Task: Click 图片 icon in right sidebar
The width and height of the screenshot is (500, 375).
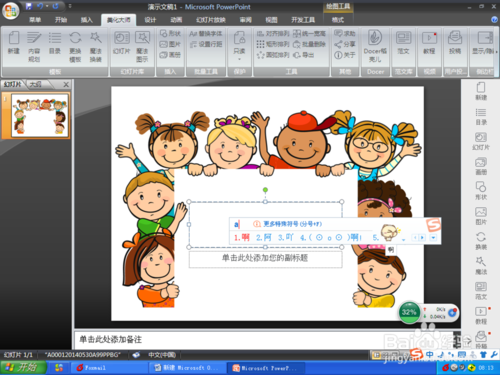Action: pyautogui.click(x=481, y=216)
